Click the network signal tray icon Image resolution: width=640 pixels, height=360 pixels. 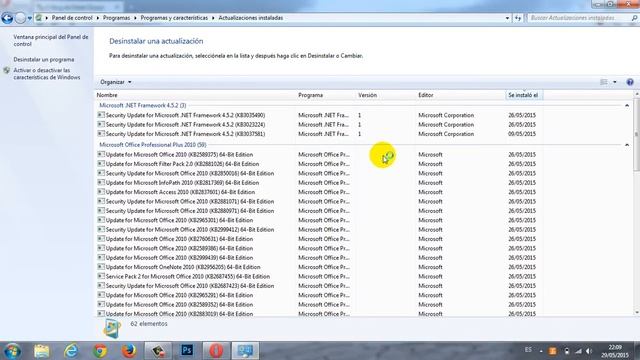578,351
